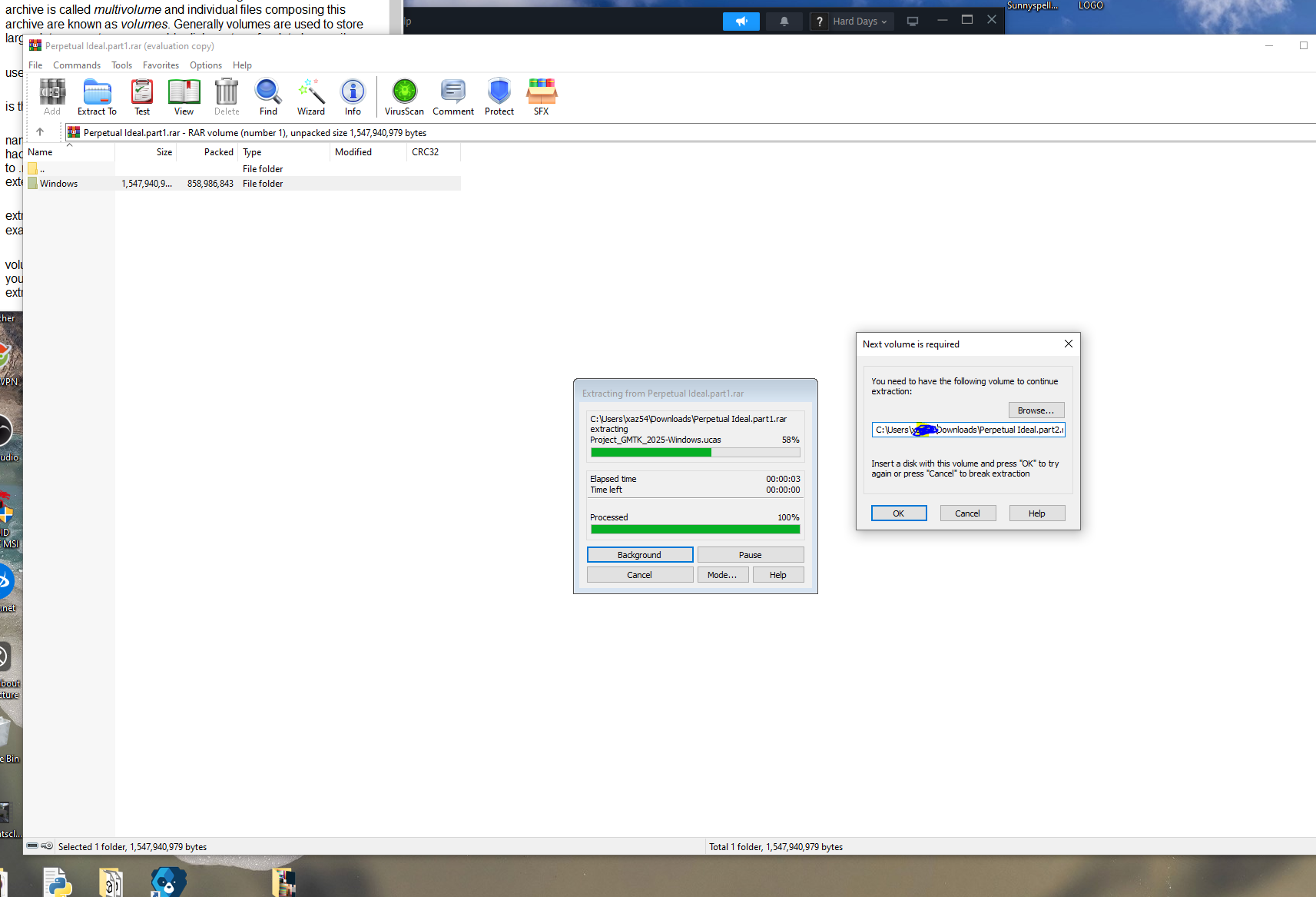Cancel the extraction in the progress dialog

[640, 575]
